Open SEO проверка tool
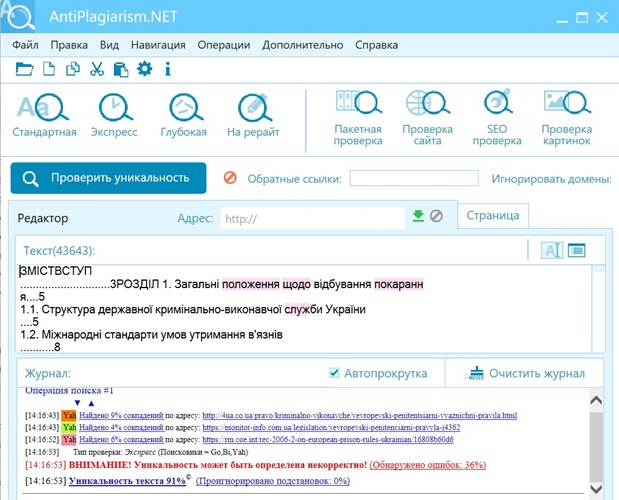 (497, 118)
